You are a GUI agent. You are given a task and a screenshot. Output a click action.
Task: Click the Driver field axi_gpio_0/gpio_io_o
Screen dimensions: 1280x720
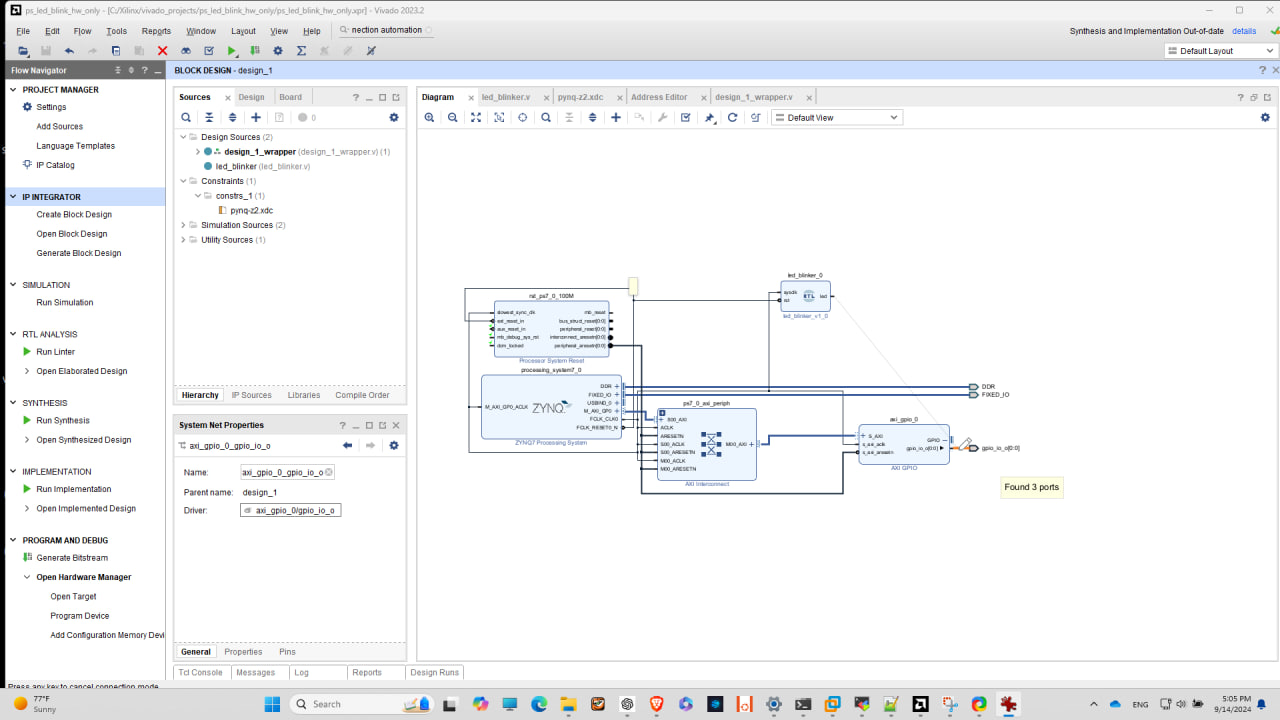pos(290,510)
